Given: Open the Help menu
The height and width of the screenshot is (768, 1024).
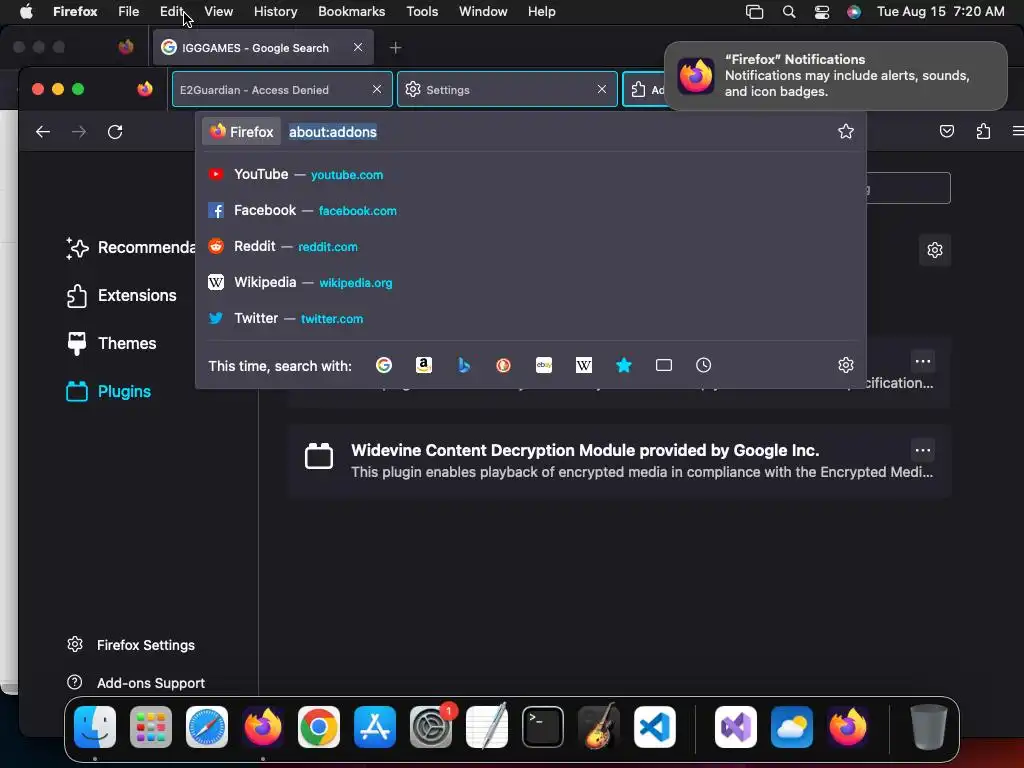Looking at the screenshot, I should pos(541,11).
